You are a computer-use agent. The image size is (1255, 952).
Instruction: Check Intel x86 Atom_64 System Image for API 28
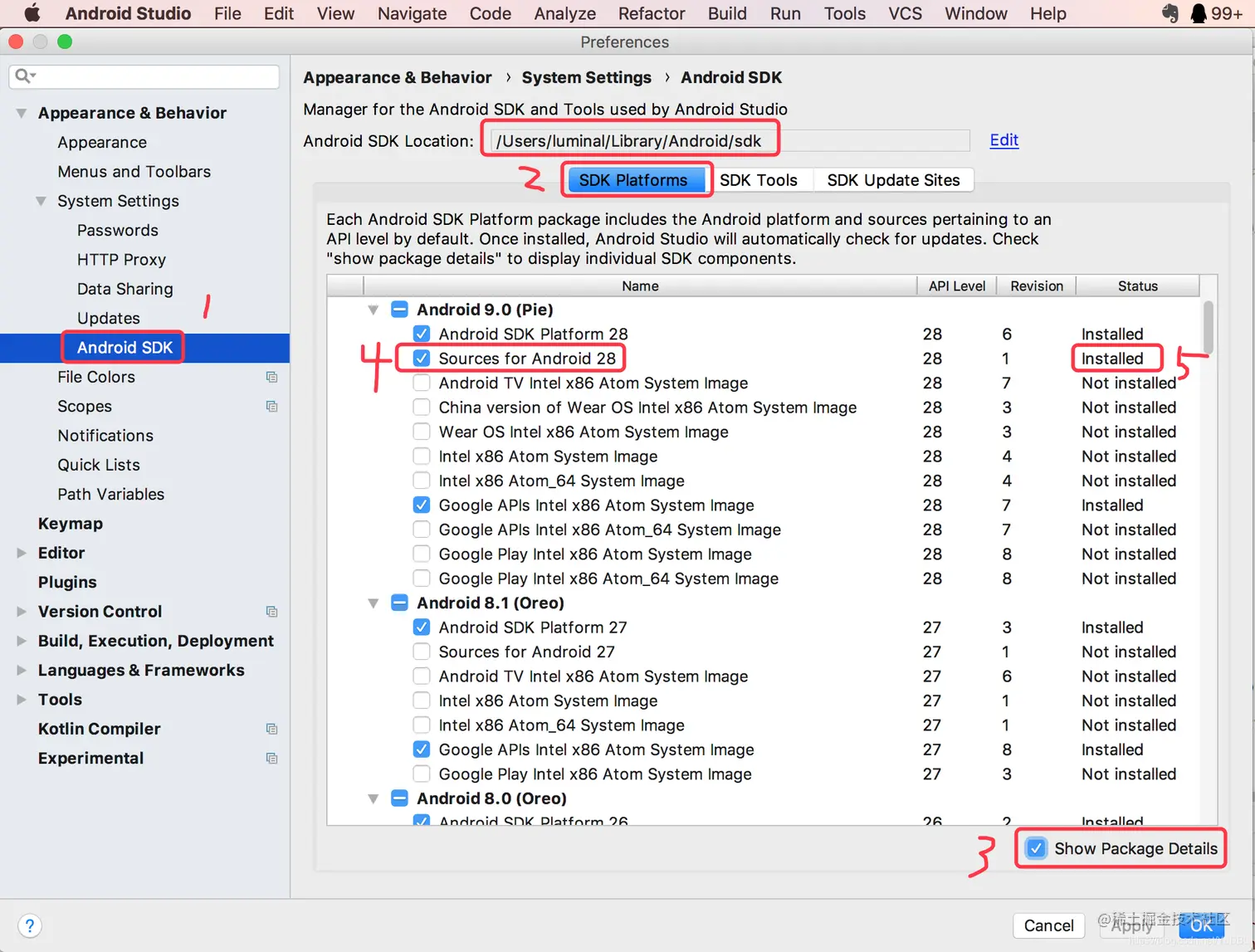click(422, 481)
